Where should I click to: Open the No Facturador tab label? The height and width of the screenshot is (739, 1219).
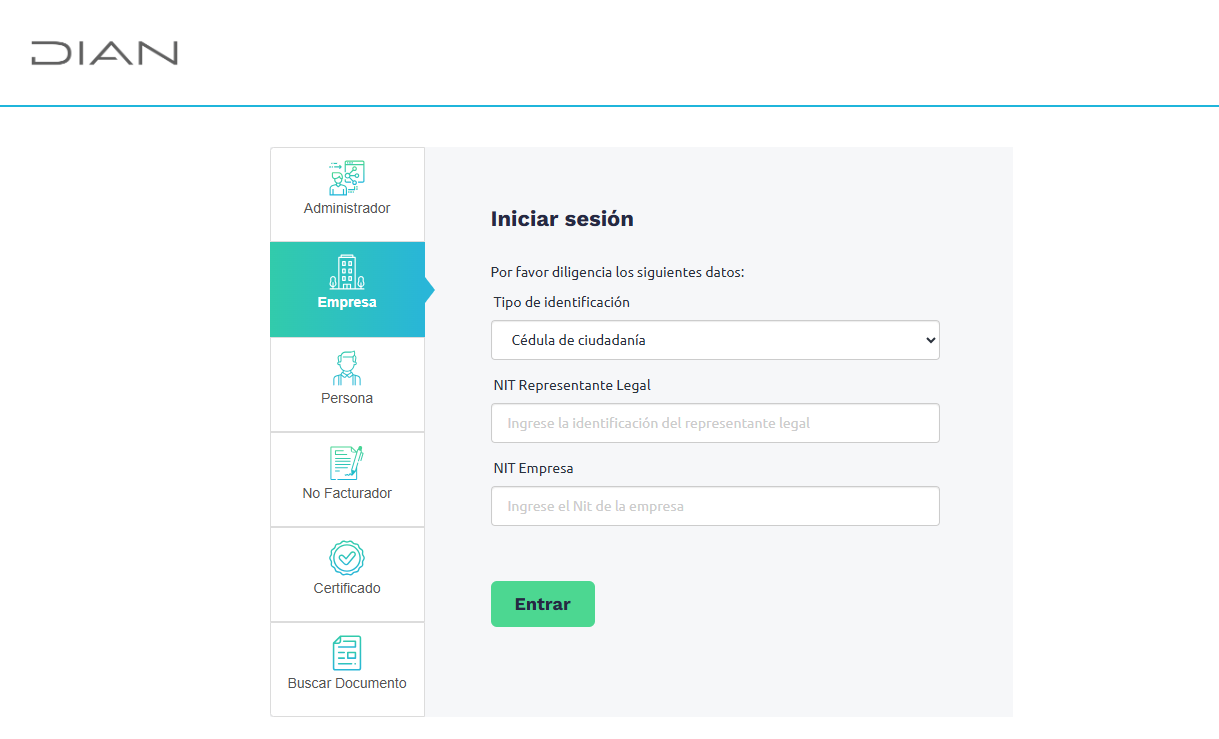coord(347,493)
